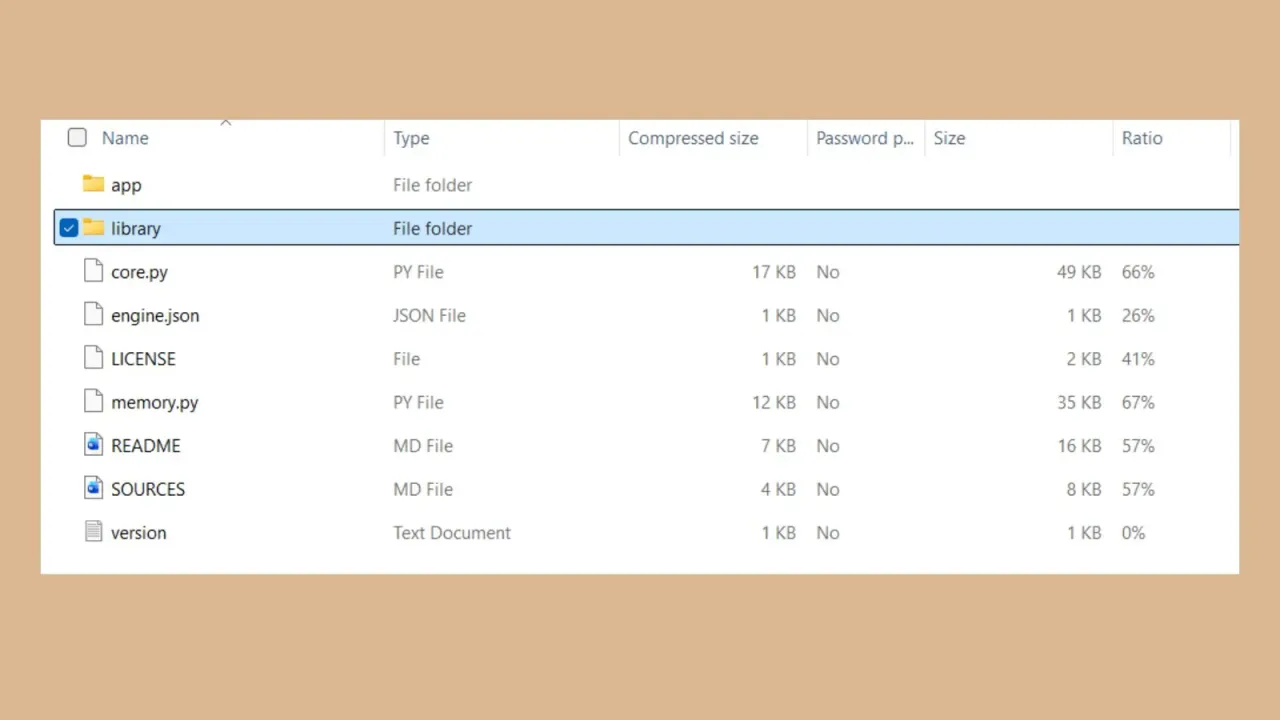Select the core.py file icon
The width and height of the screenshot is (1280, 720).
click(x=93, y=271)
